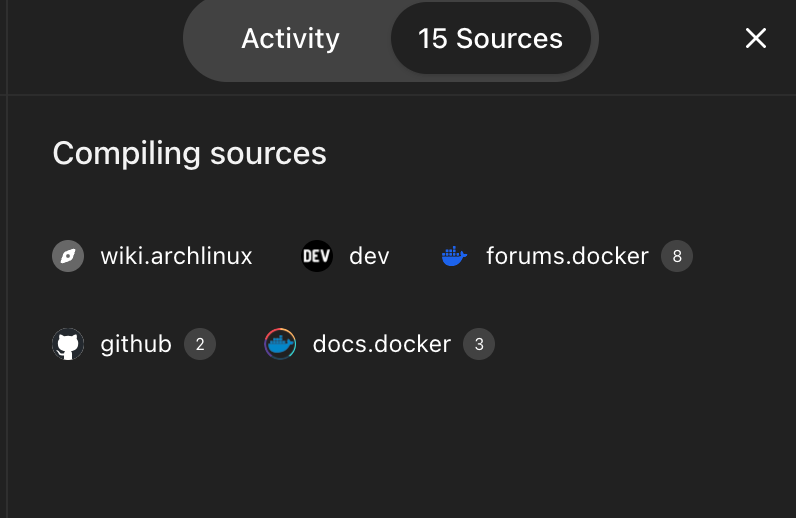This screenshot has width=796, height=518.
Task: Expand forums.docker count badge 8
Action: [x=677, y=256]
